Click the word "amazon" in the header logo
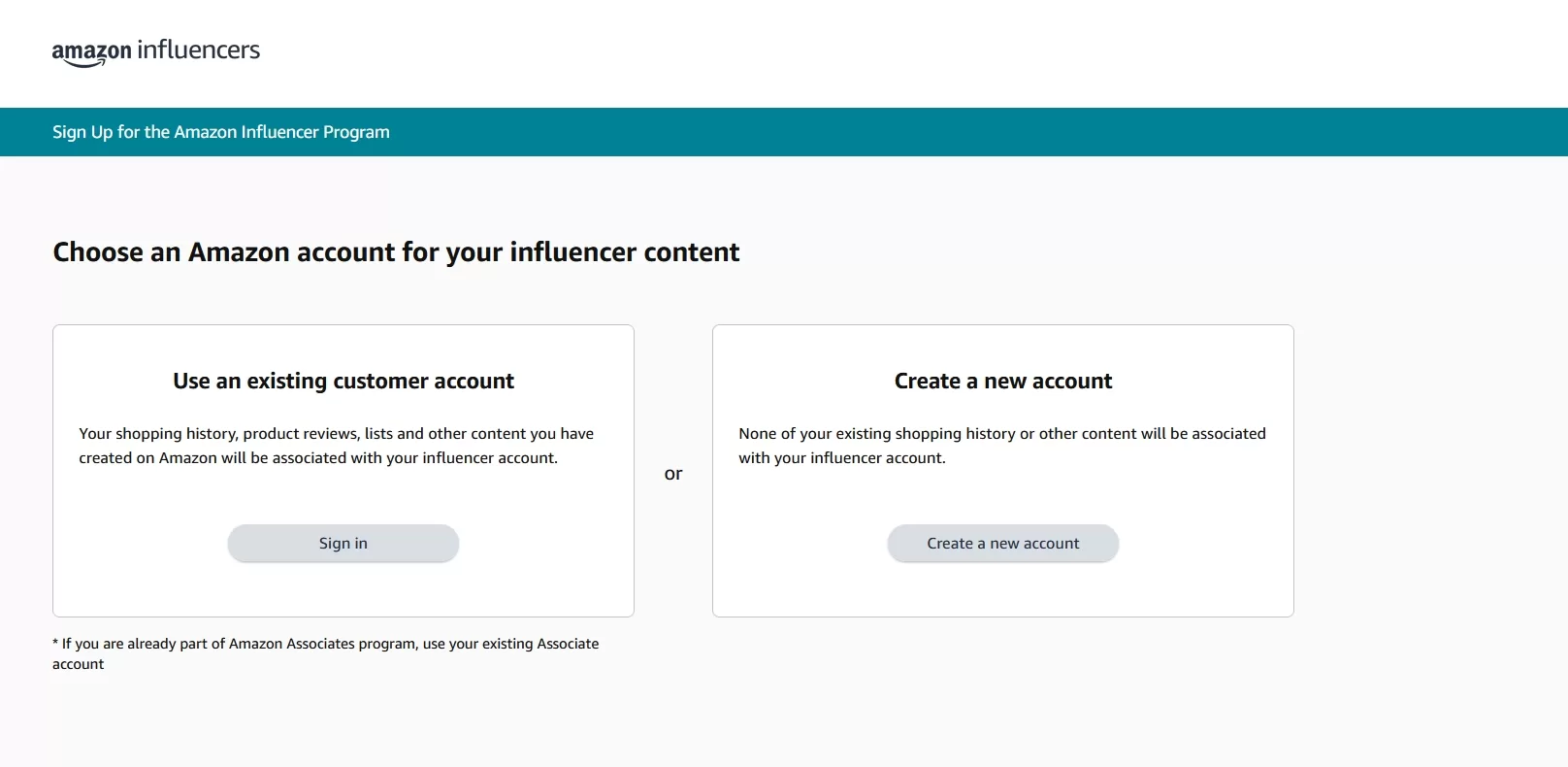 click(x=92, y=51)
